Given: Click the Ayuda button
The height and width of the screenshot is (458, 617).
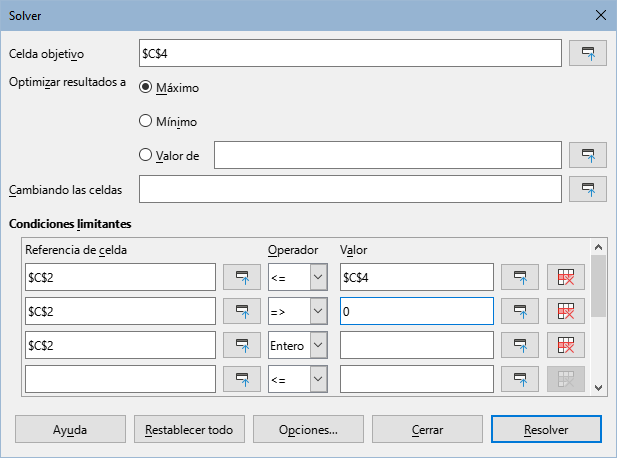Looking at the screenshot, I should [70, 429].
